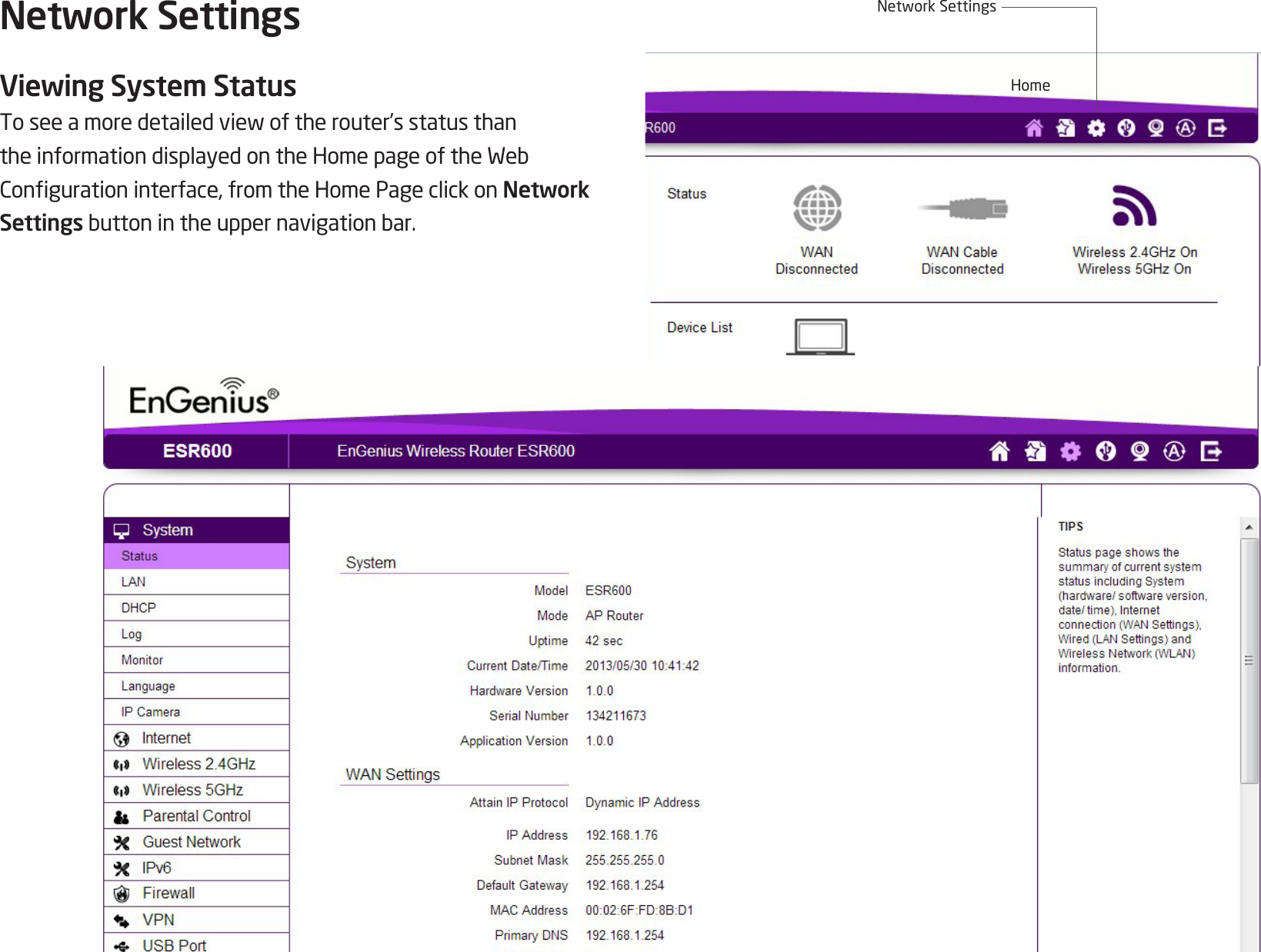The height and width of the screenshot is (952, 1261).
Task: Click the logout icon in the upper Home screenshot
Action: click(1217, 128)
